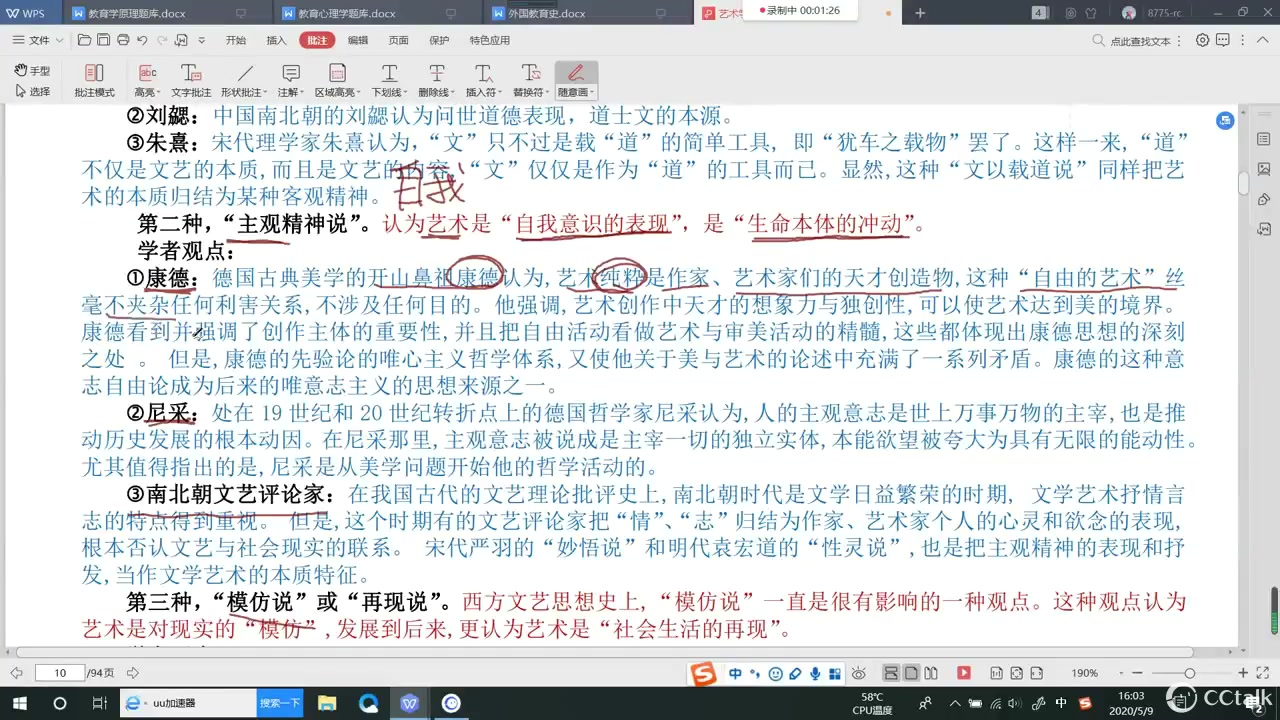Open the 插入 ribbon tab
The width and height of the screenshot is (1280, 720).
[277, 40]
